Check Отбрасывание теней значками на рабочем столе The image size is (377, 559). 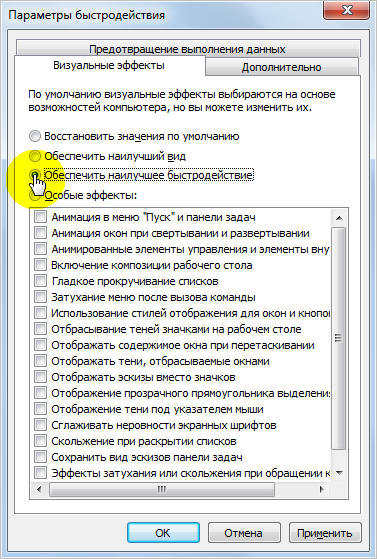(x=40, y=329)
